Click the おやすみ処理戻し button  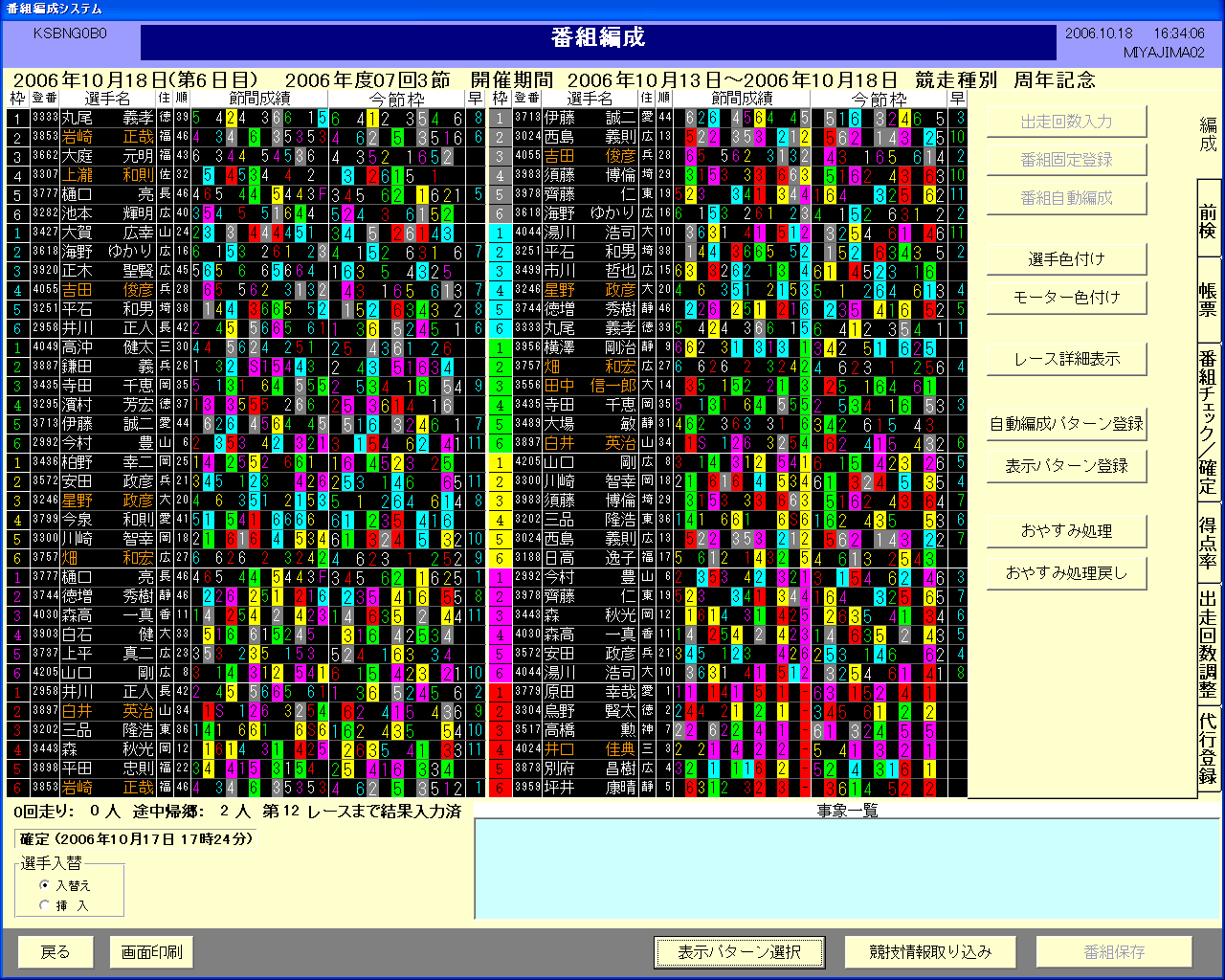pos(1066,573)
